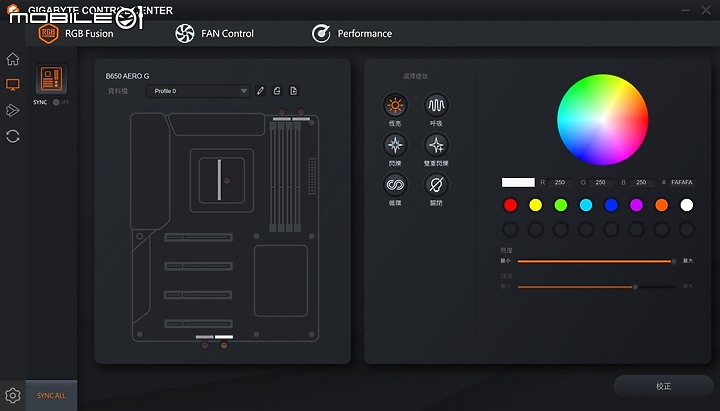Click the SYNC ALL button
This screenshot has height=411, width=720.
(x=51, y=395)
